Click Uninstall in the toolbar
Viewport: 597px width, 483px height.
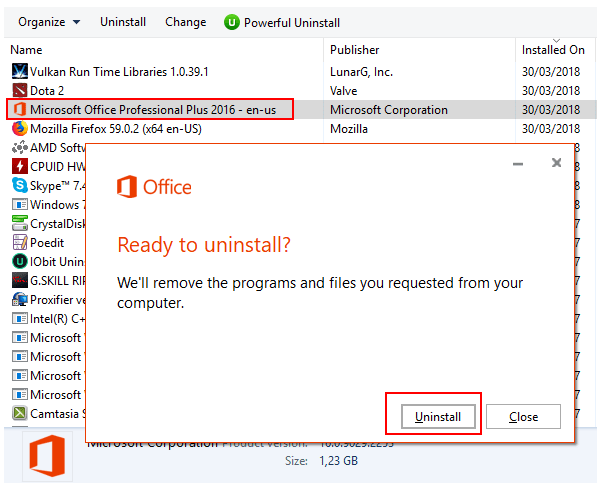pos(123,22)
